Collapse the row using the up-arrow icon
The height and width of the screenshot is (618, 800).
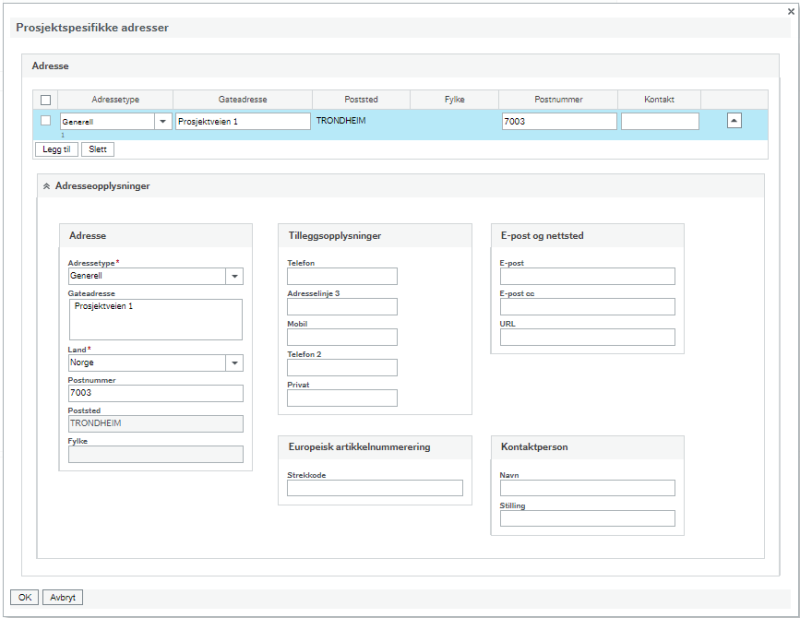(x=734, y=120)
